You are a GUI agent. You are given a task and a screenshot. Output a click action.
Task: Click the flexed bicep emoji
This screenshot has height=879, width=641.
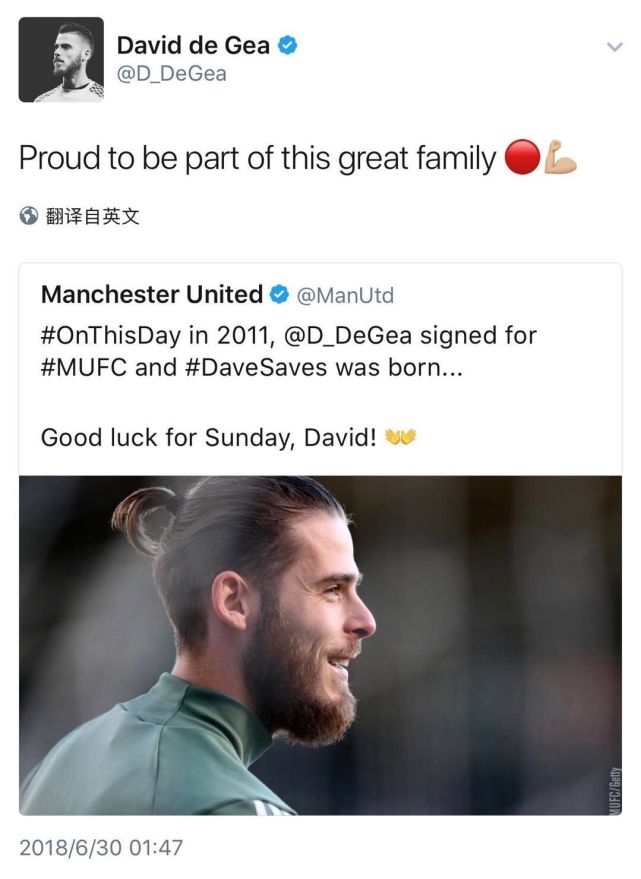(x=560, y=158)
